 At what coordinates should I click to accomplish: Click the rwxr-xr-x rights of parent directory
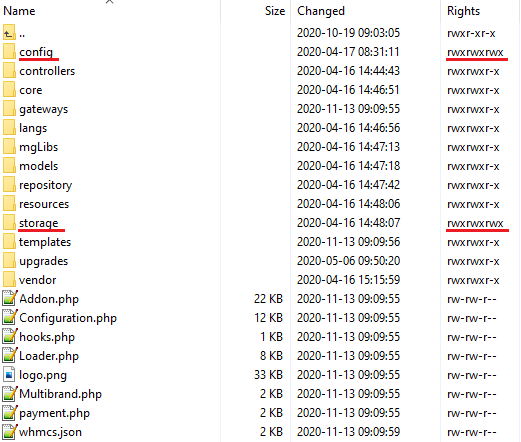pyautogui.click(x=471, y=34)
